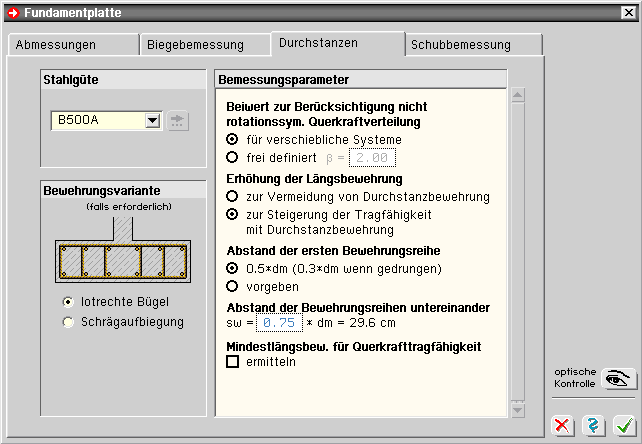Select 'zur Vermeidung von Durchstanzbewehrung' option
The width and height of the screenshot is (642, 444).
233,197
